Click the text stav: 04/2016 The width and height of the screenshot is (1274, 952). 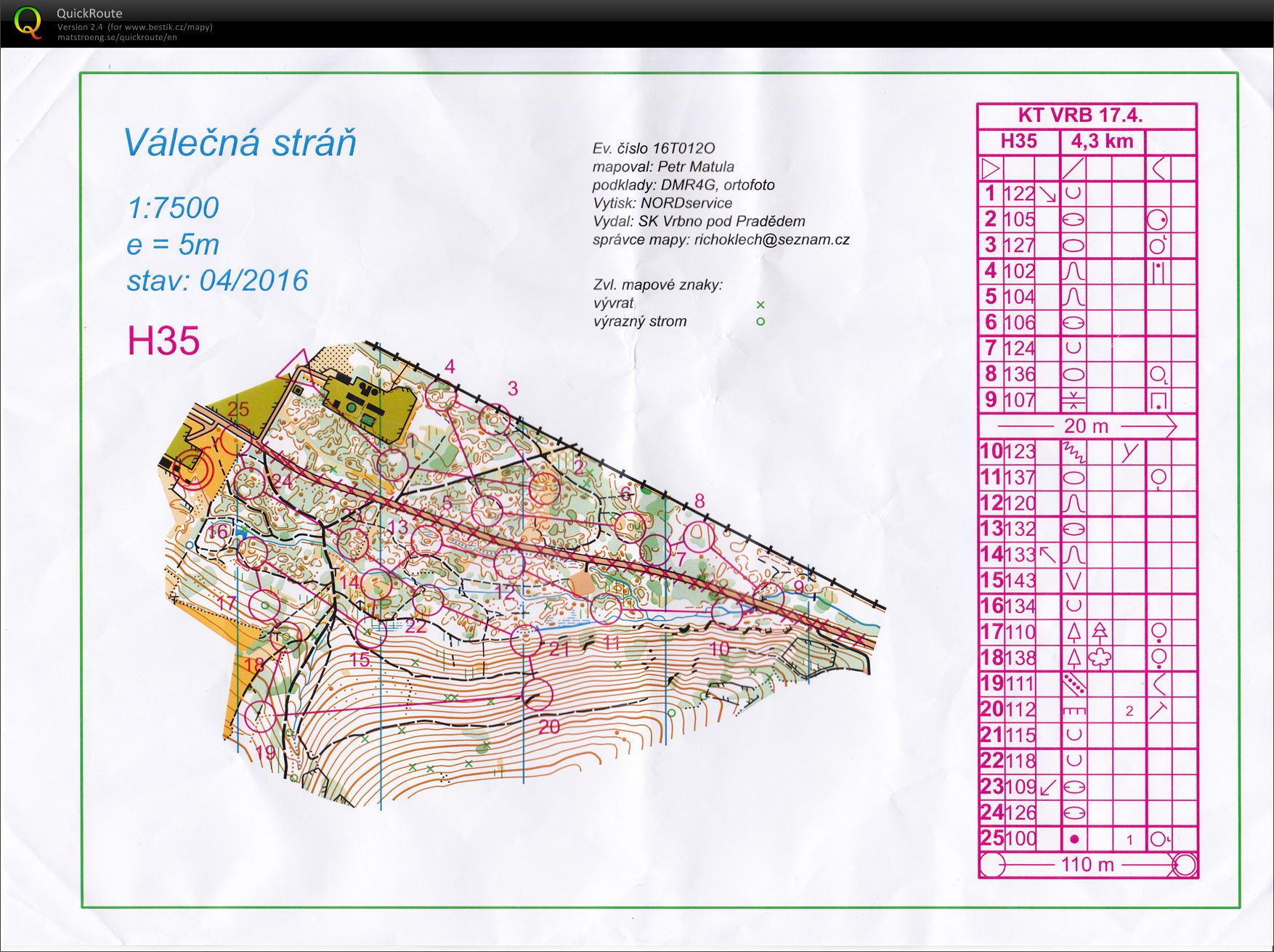point(217,280)
